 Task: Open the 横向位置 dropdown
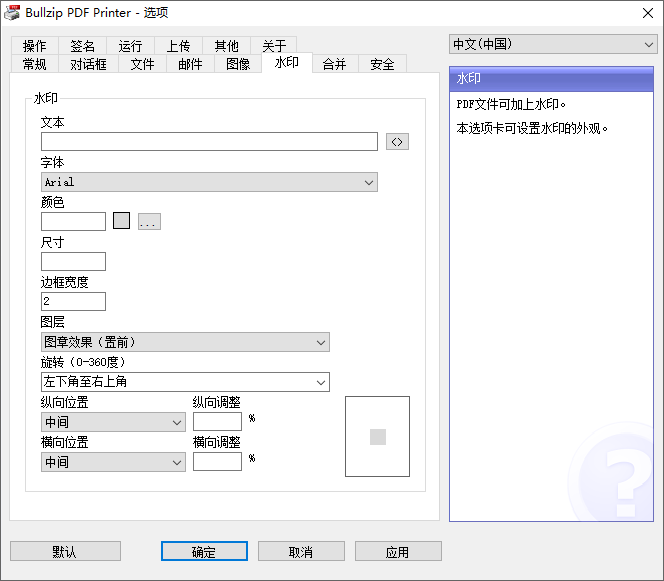pos(113,462)
